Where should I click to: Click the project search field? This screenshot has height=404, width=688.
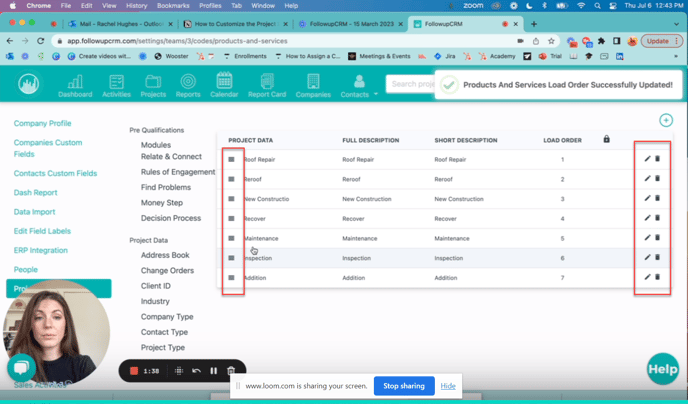click(x=411, y=84)
